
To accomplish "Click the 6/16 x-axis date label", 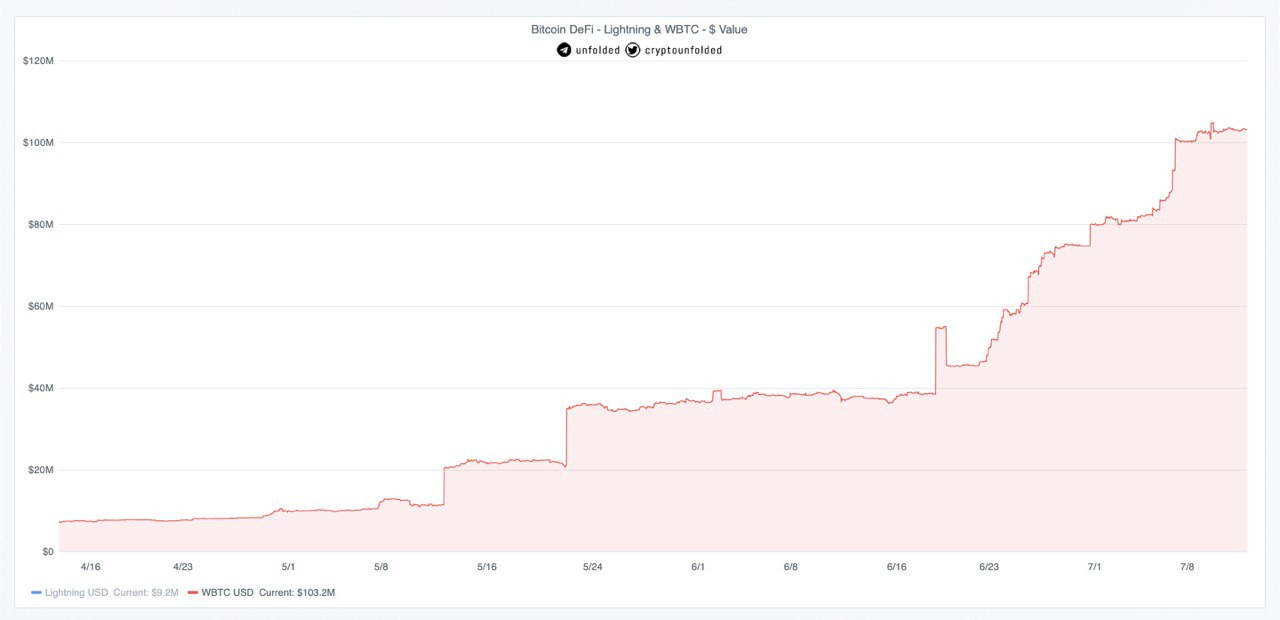I will point(897,567).
